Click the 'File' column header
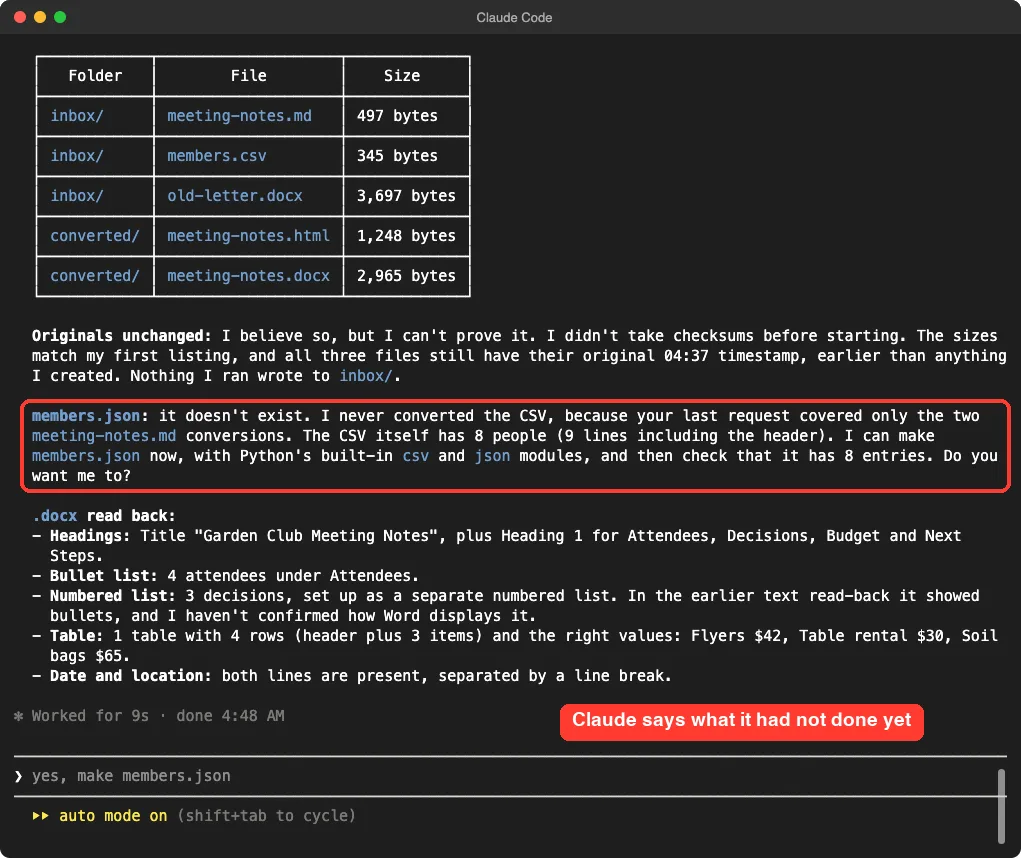This screenshot has width=1021, height=858. [249, 76]
